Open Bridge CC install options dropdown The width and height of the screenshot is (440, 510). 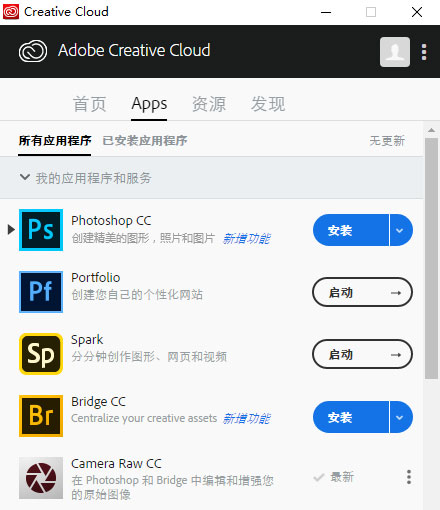401,417
